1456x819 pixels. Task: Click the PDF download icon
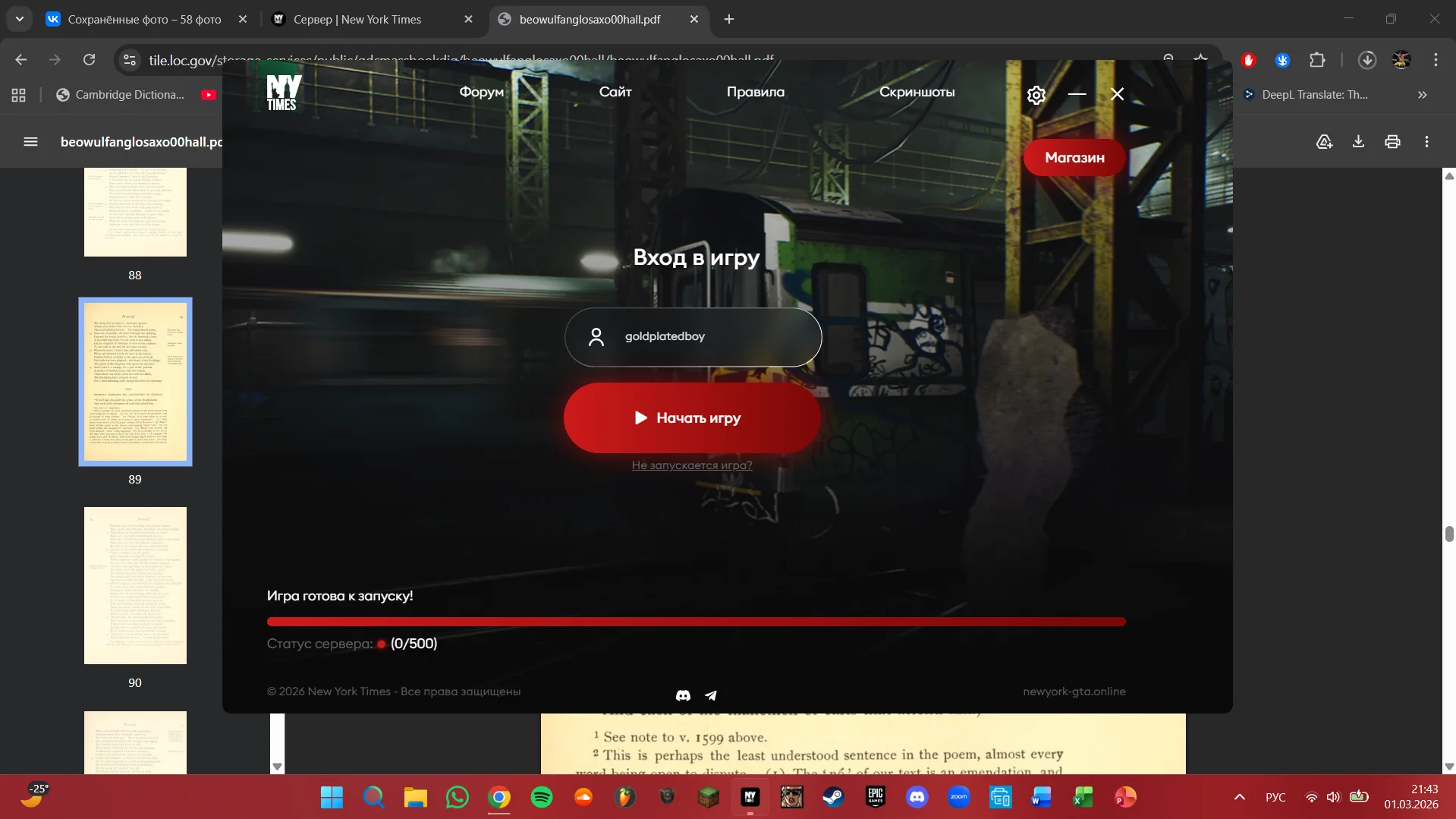[x=1358, y=142]
